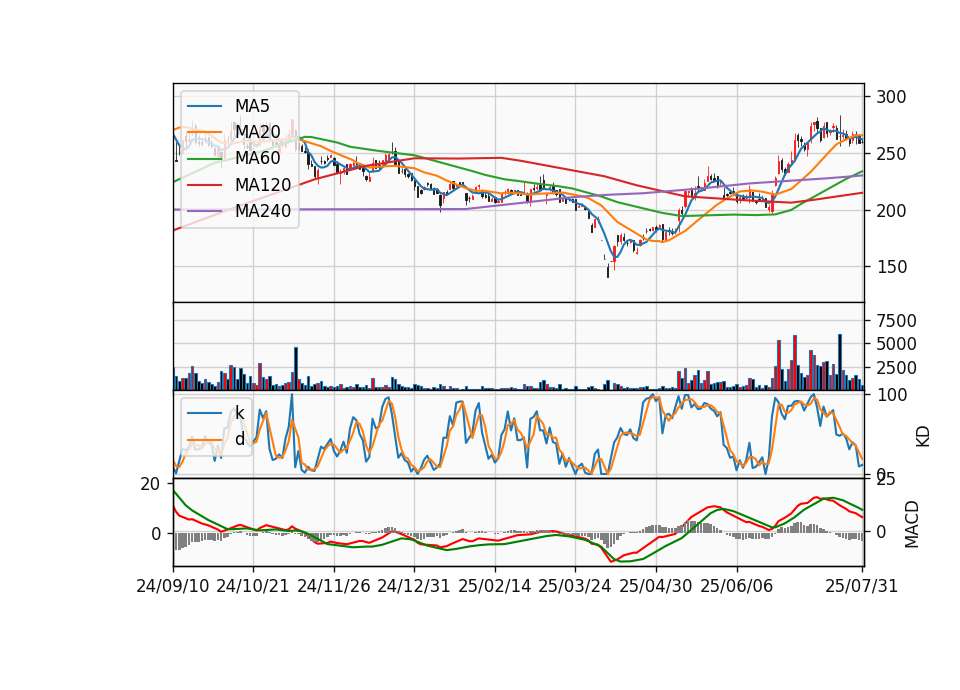Click the 100 label on KD axis

[891, 395]
